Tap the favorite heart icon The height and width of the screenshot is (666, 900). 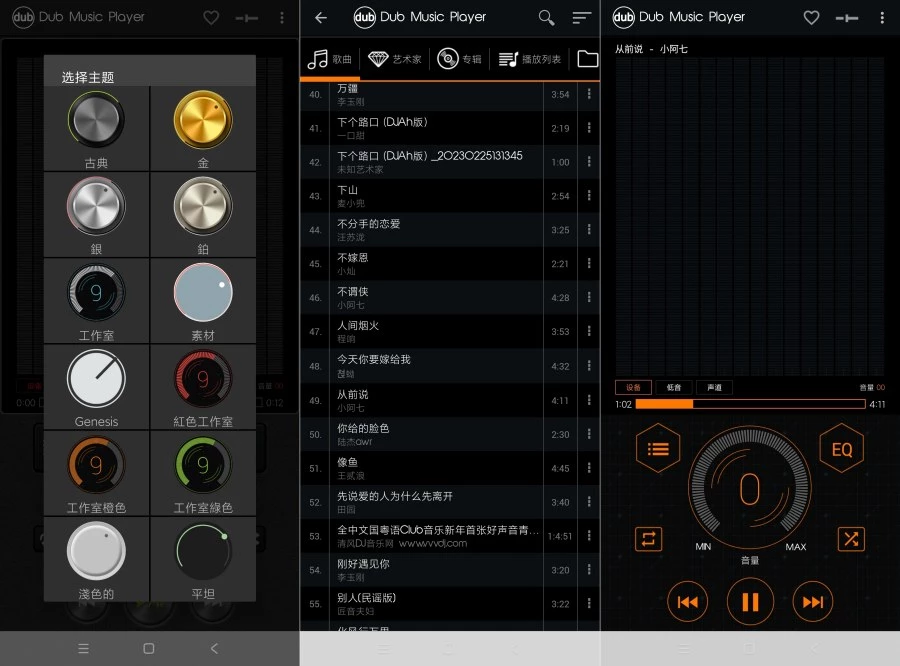[811, 17]
